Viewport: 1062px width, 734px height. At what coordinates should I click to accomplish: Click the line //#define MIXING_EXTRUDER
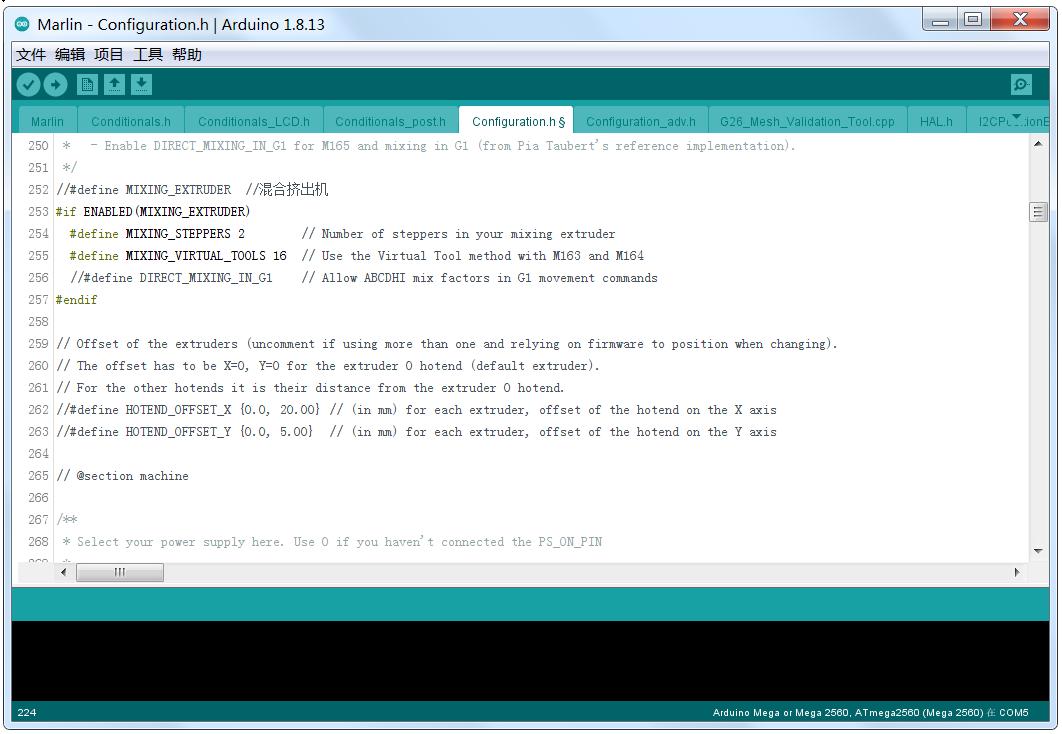click(x=192, y=190)
